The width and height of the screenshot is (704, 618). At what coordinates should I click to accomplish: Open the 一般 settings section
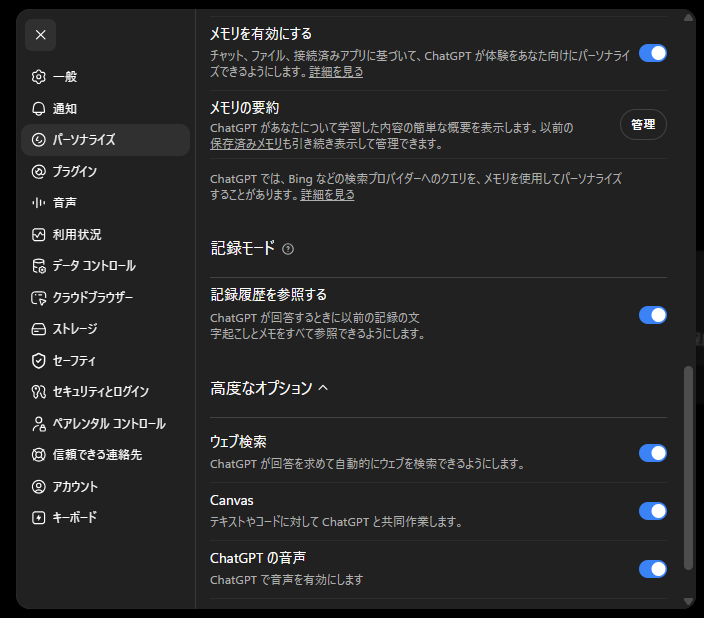tap(106, 77)
